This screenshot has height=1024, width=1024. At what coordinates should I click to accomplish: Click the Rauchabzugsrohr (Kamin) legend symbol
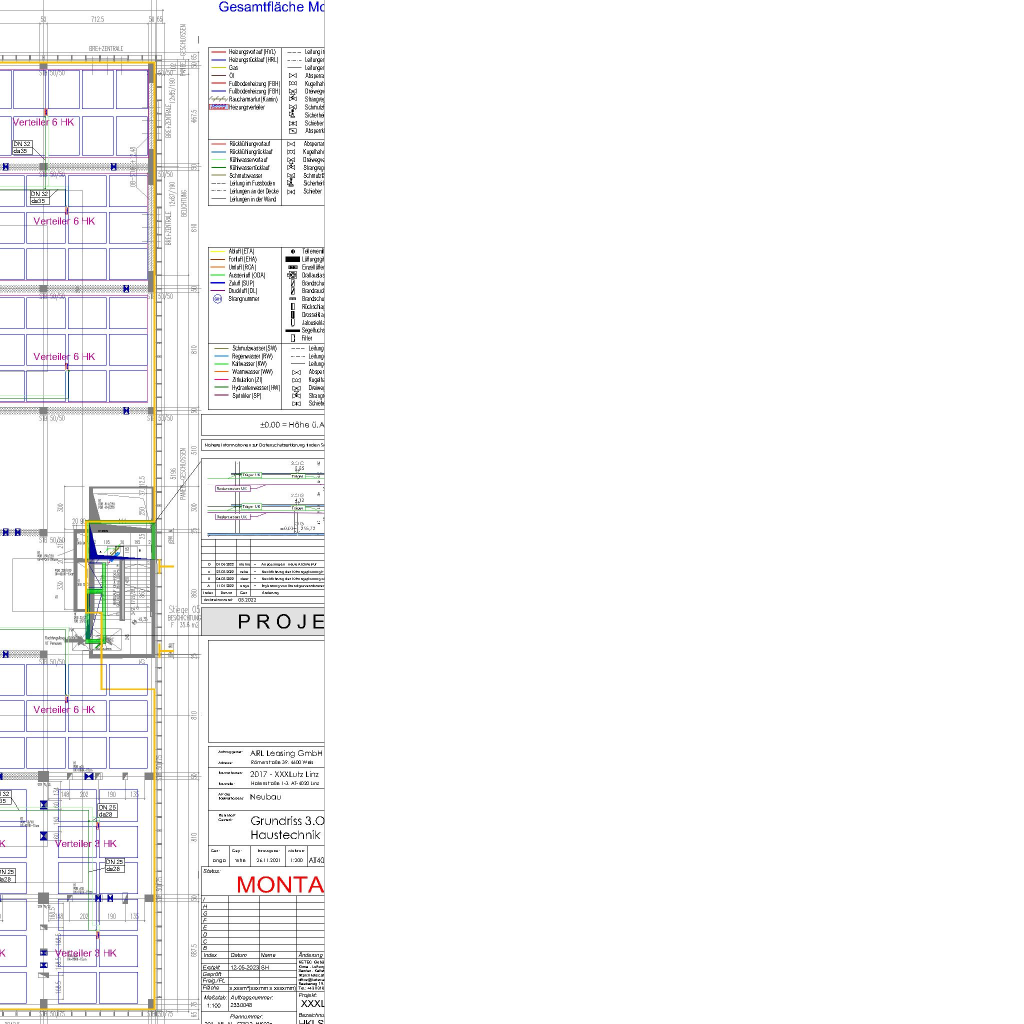tap(218, 99)
